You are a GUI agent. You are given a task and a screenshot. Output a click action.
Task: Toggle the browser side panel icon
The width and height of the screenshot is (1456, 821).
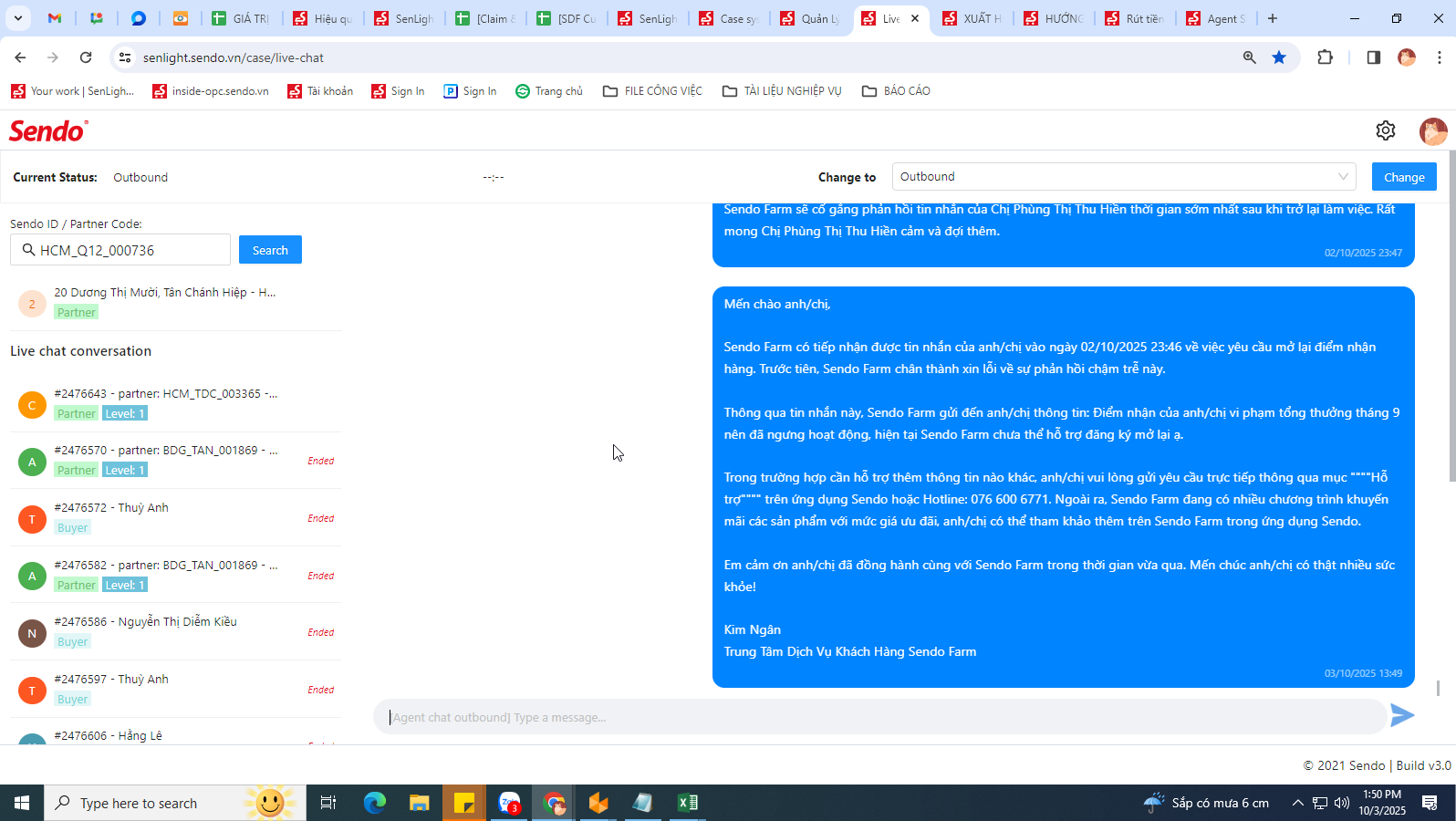pyautogui.click(x=1373, y=57)
